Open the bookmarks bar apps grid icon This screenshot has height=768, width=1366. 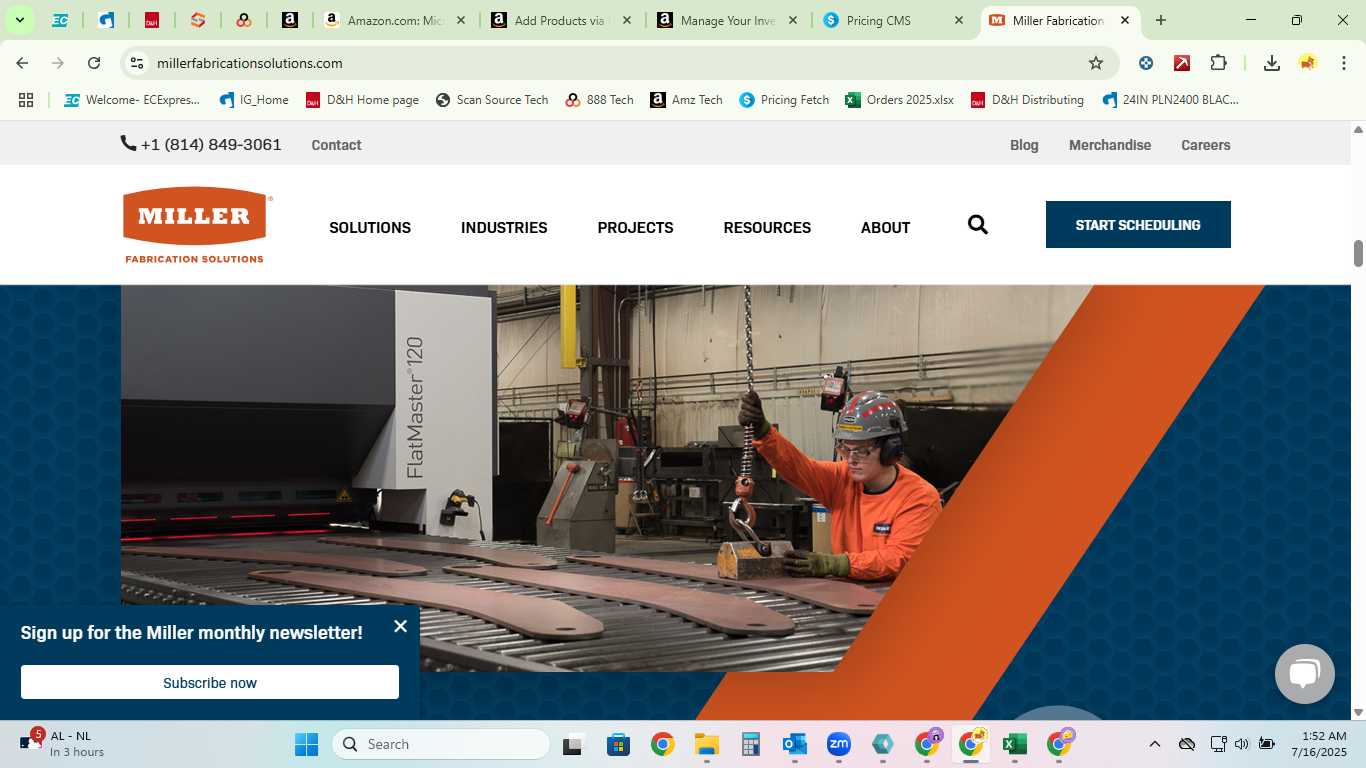coord(26,100)
